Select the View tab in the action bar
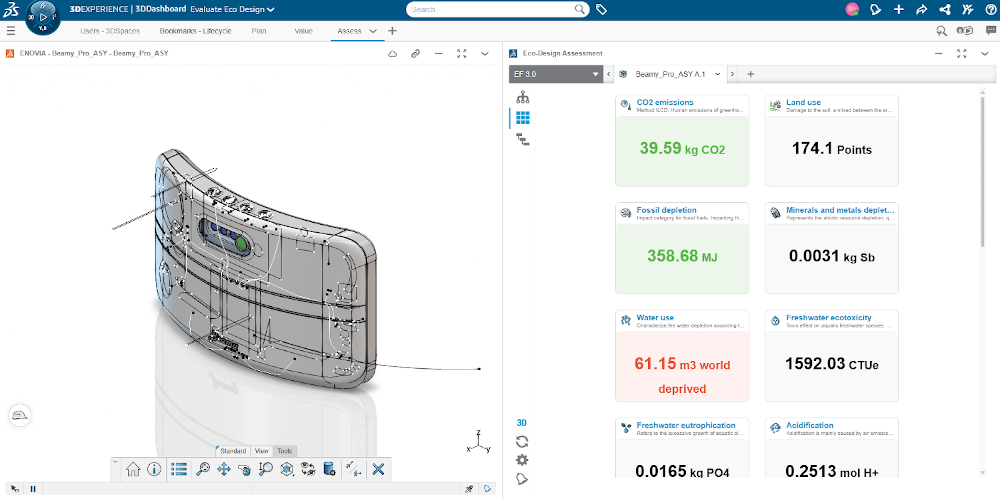1000x499 pixels. pyautogui.click(x=262, y=451)
